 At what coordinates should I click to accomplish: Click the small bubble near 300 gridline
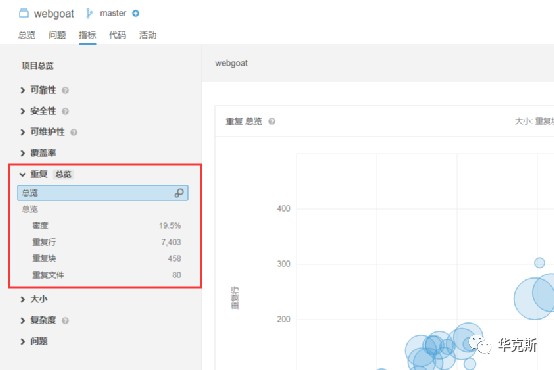tap(539, 263)
